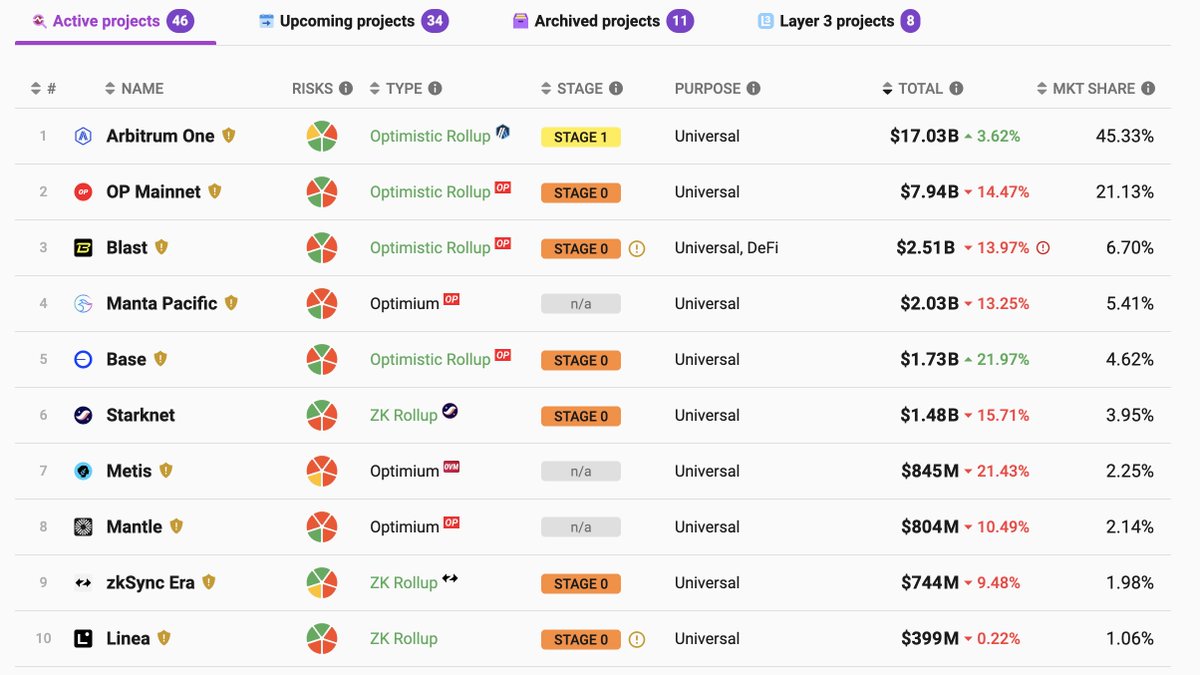Click the 45.33% market share value

(1125, 136)
